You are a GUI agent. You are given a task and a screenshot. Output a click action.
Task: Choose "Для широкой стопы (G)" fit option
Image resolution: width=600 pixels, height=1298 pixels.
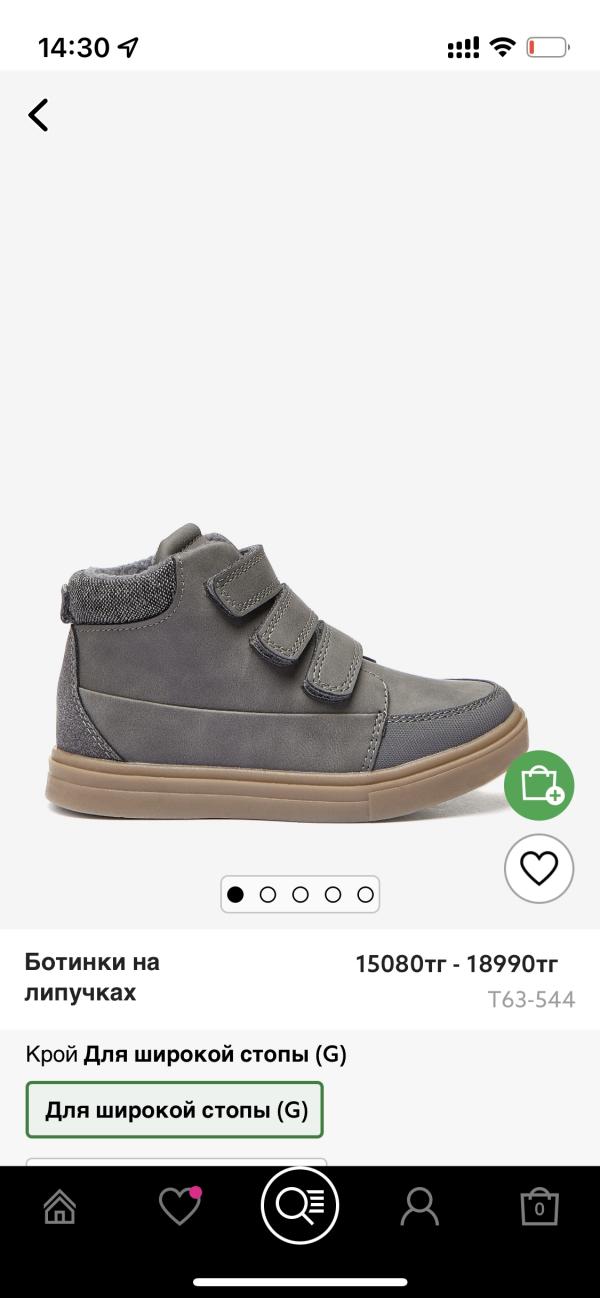[x=175, y=1110]
